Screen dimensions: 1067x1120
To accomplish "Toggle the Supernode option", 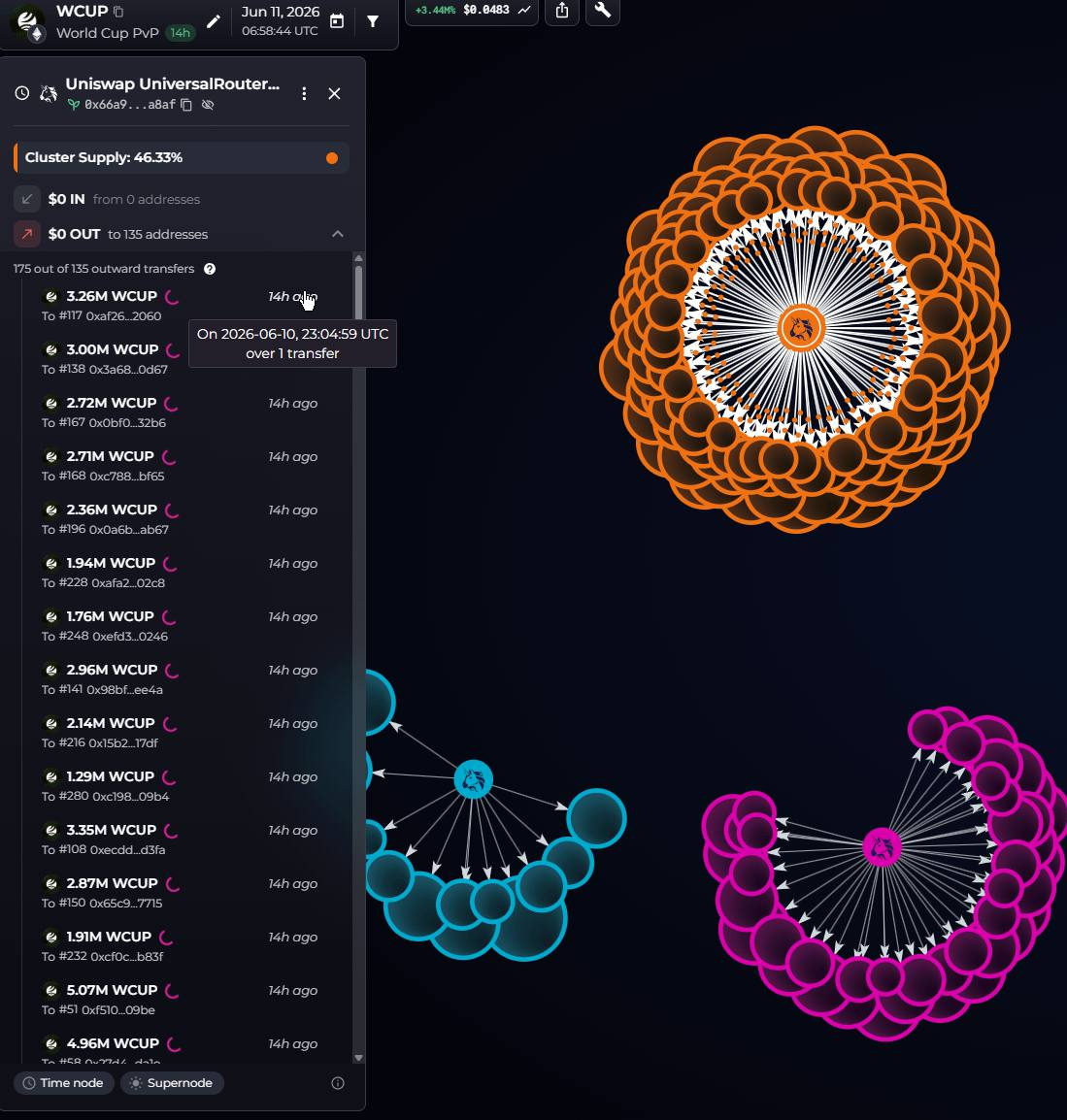I will [172, 1083].
